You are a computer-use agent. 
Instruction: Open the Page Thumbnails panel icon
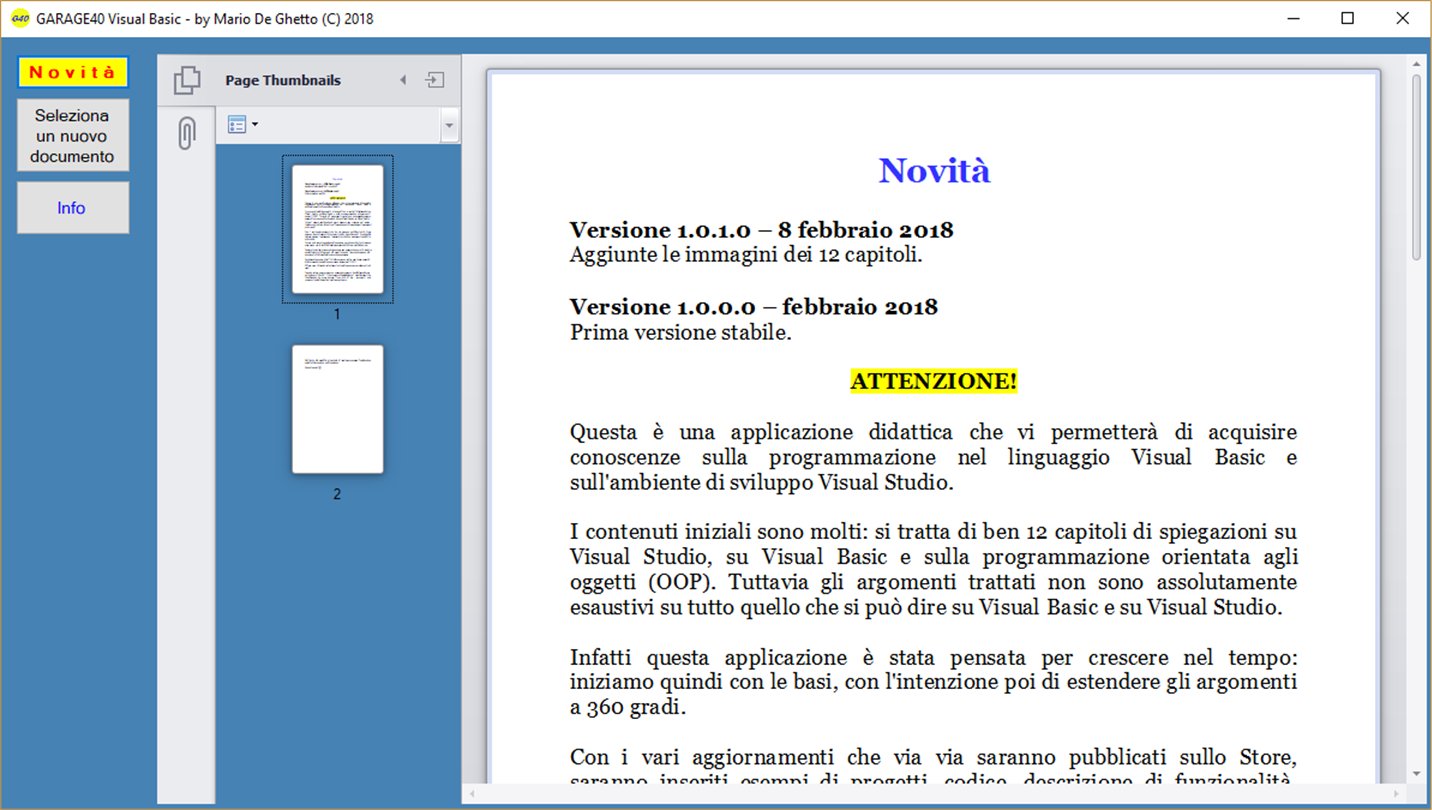pos(187,80)
